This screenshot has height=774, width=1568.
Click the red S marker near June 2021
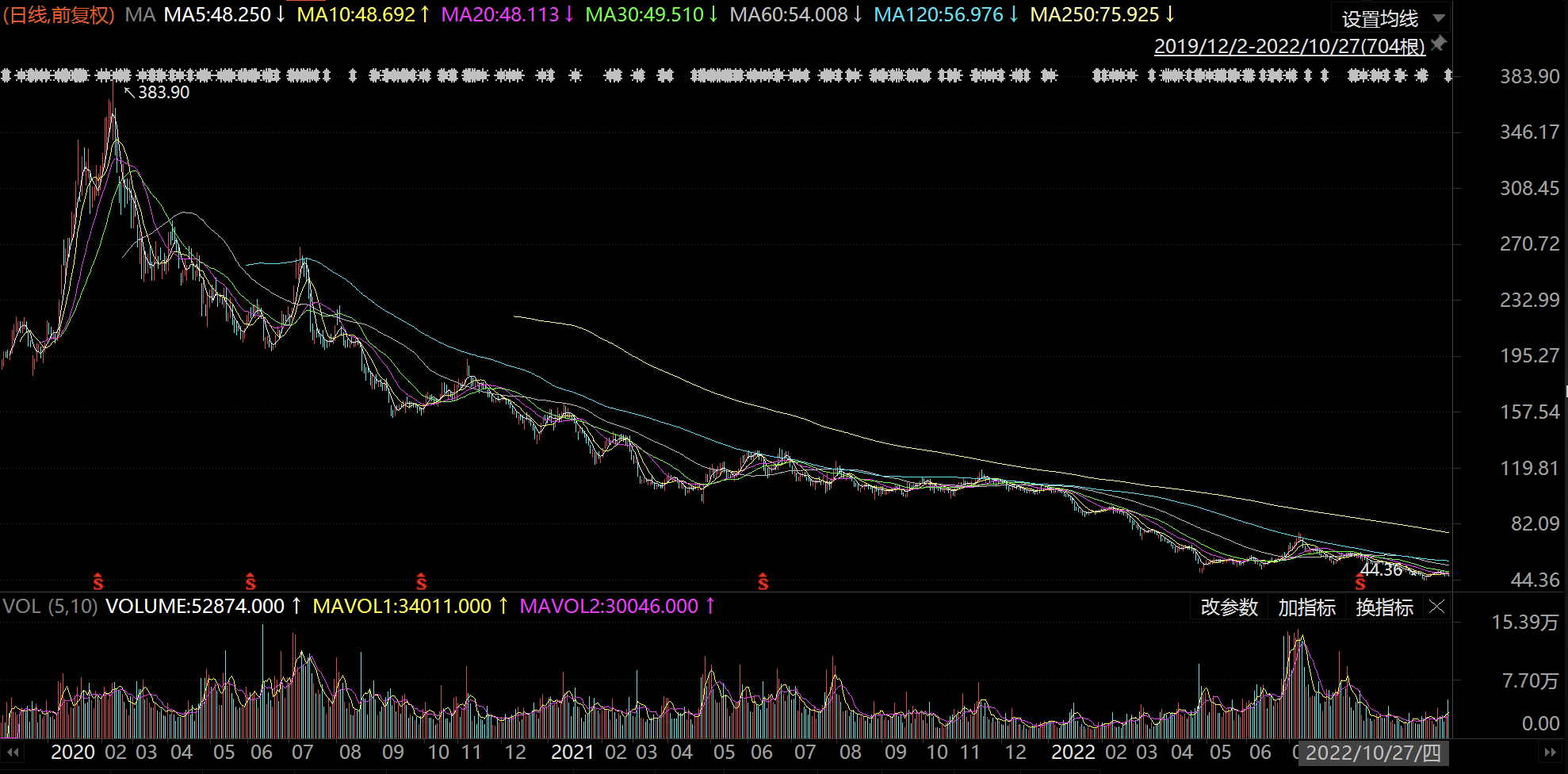pos(763,582)
